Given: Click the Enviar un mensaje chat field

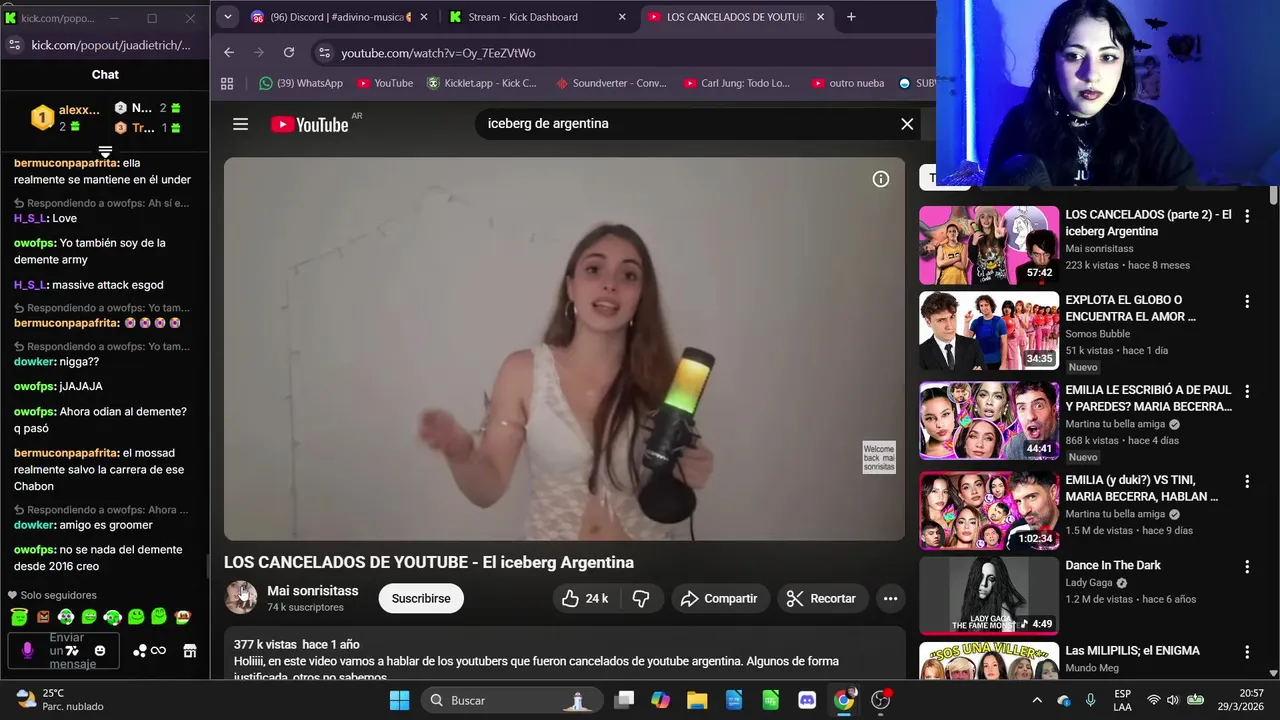Looking at the screenshot, I should pos(64,651).
